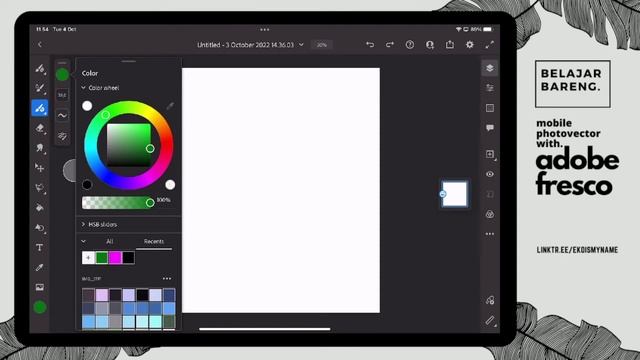640x360 pixels.
Task: Select the Smudge tool
Action: click(x=40, y=148)
